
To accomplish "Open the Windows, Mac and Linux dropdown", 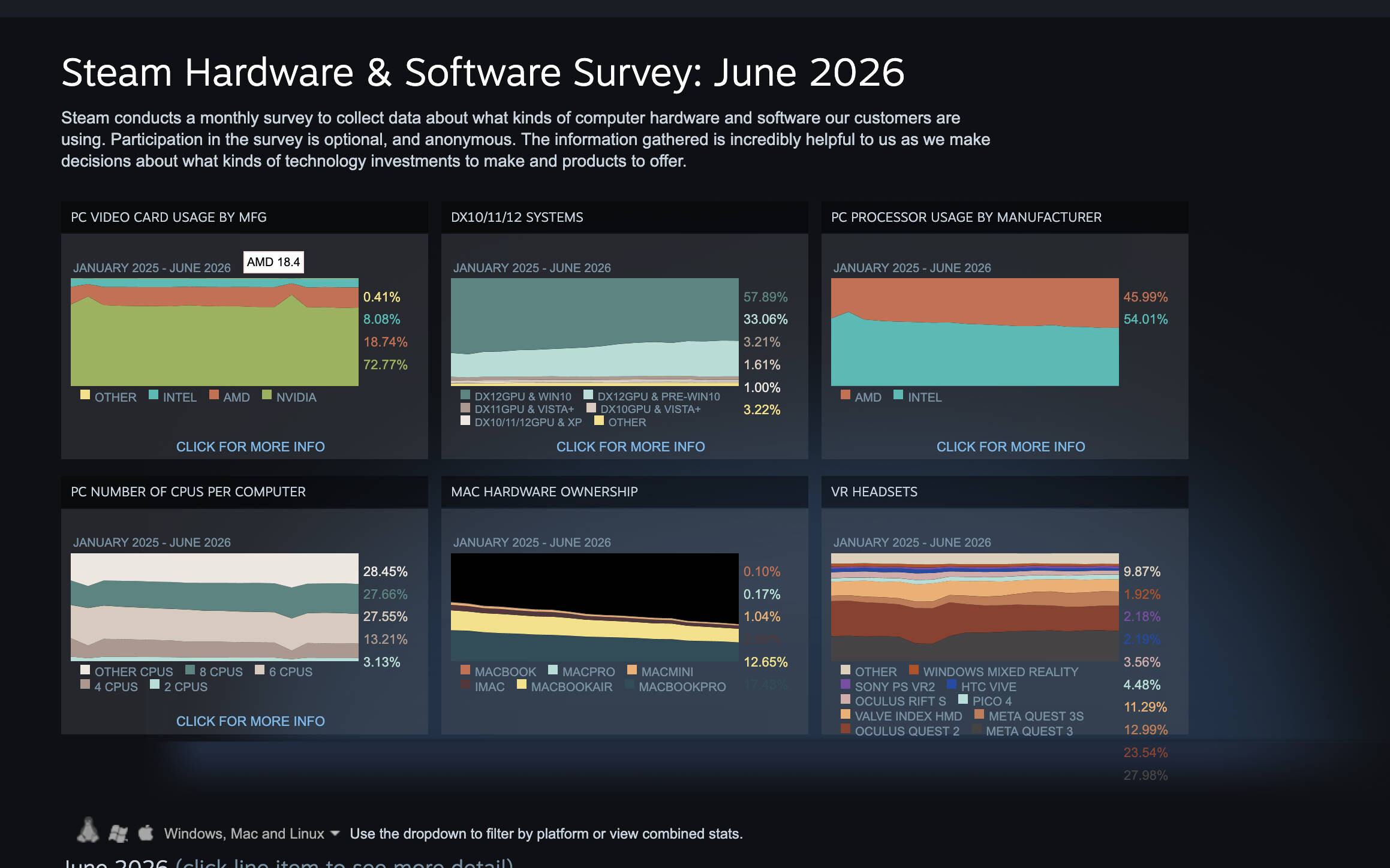I will pyautogui.click(x=251, y=834).
